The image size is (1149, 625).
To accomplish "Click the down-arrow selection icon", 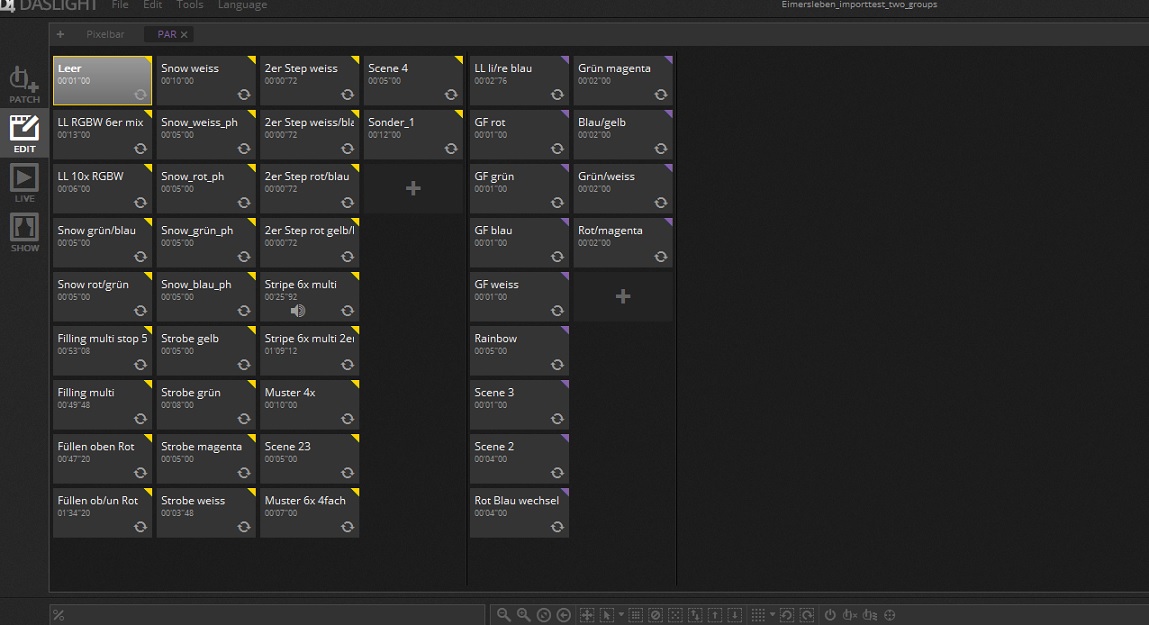I will pyautogui.click(x=735, y=615).
